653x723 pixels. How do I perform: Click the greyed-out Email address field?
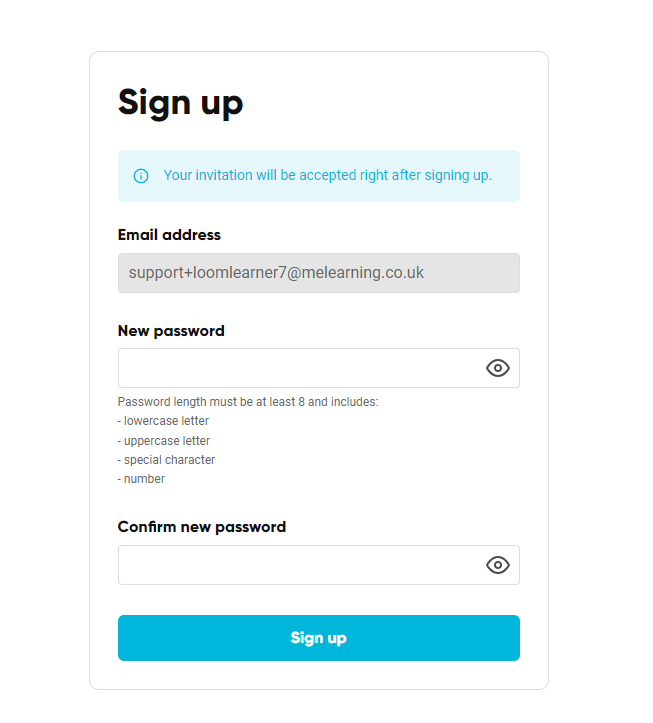point(319,273)
